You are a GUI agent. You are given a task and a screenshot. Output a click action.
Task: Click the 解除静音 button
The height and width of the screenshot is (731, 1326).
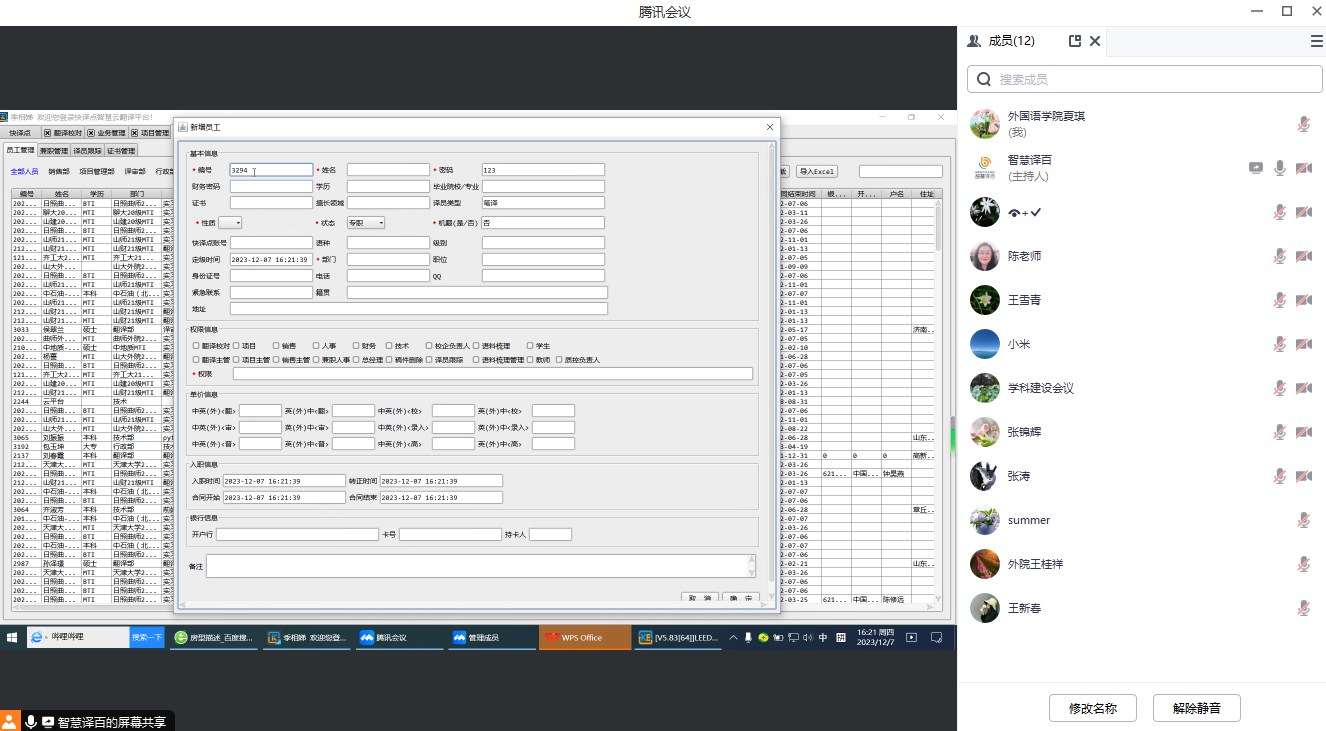[x=1197, y=708]
